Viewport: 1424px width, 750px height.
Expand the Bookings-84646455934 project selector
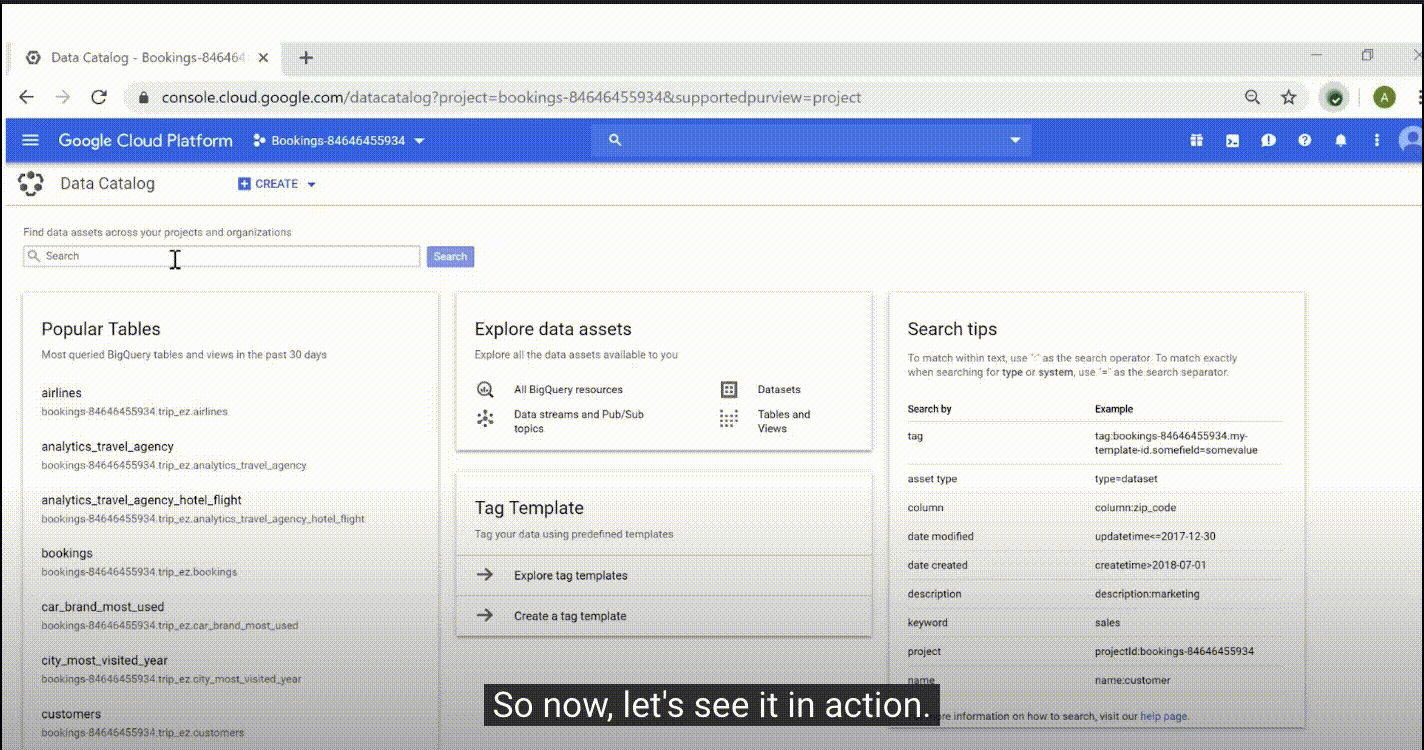tap(339, 141)
